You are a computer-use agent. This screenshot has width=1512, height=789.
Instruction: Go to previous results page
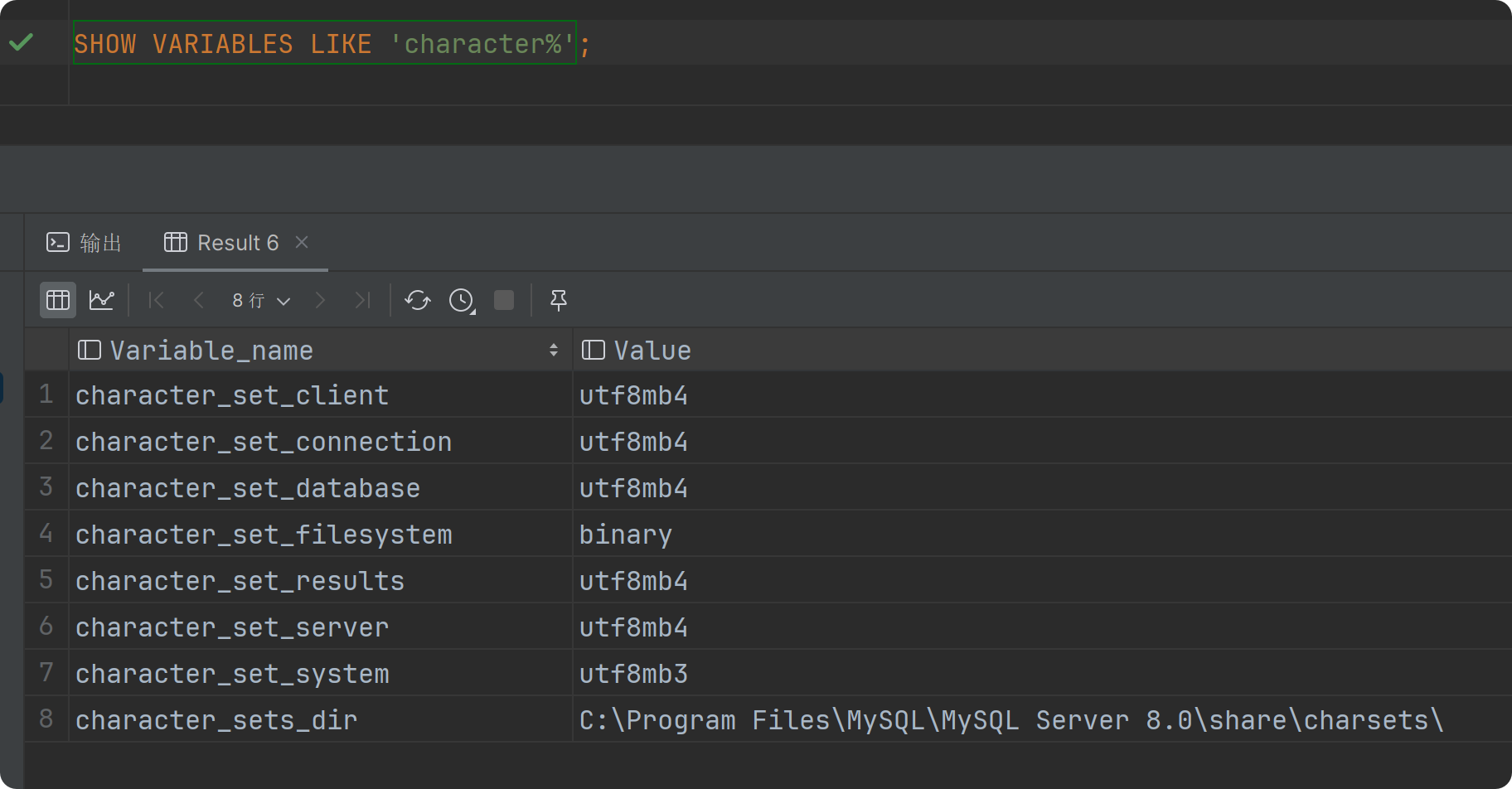tap(198, 300)
